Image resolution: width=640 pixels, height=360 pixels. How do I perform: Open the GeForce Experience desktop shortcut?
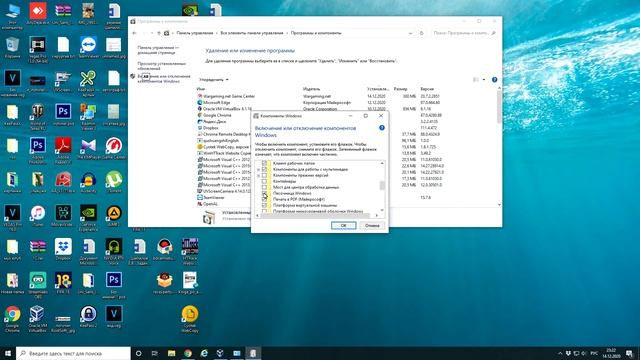(x=88, y=218)
